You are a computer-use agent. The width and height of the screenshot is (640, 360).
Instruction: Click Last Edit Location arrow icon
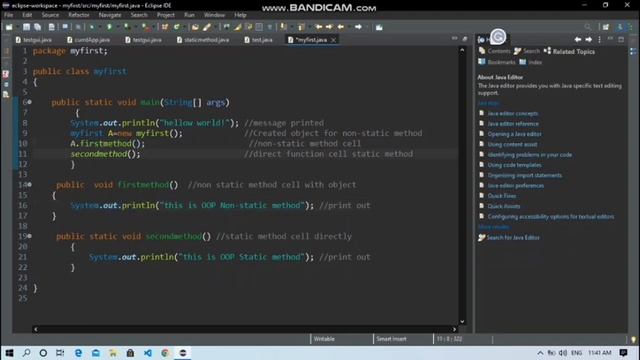(318, 27)
